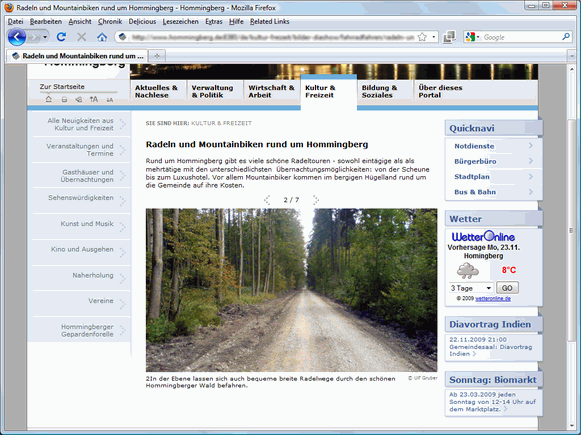Viewport: 581px width, 435px height.
Task: Click the rain cloud weather icon
Action: (x=468, y=271)
